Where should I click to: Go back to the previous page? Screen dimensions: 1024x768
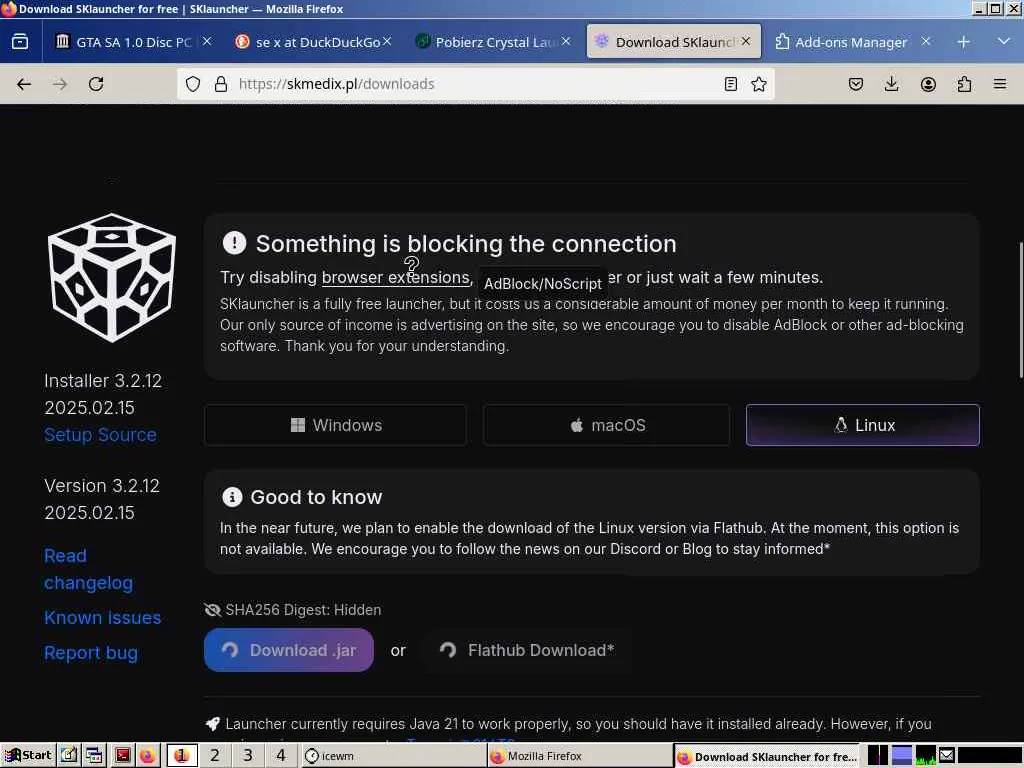(x=24, y=84)
